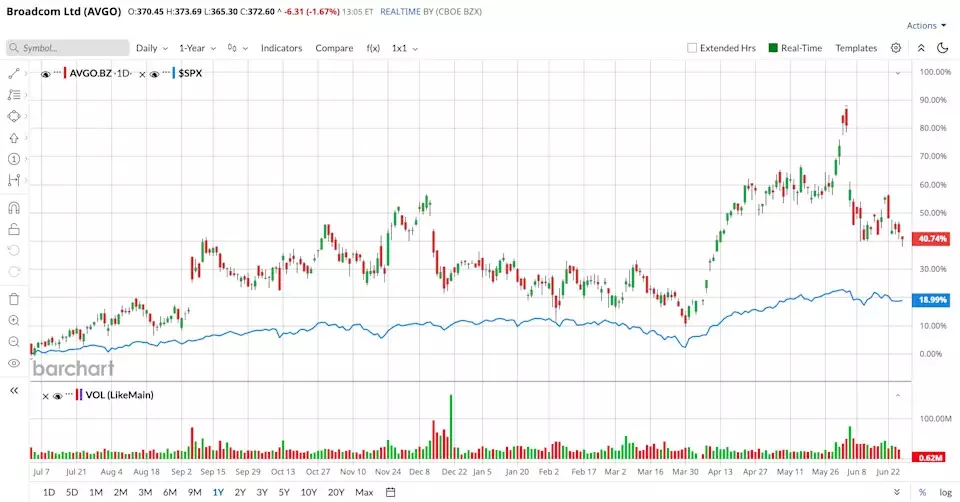Open VOL indicator options ellipsis
This screenshot has width=960, height=502.
(69, 394)
